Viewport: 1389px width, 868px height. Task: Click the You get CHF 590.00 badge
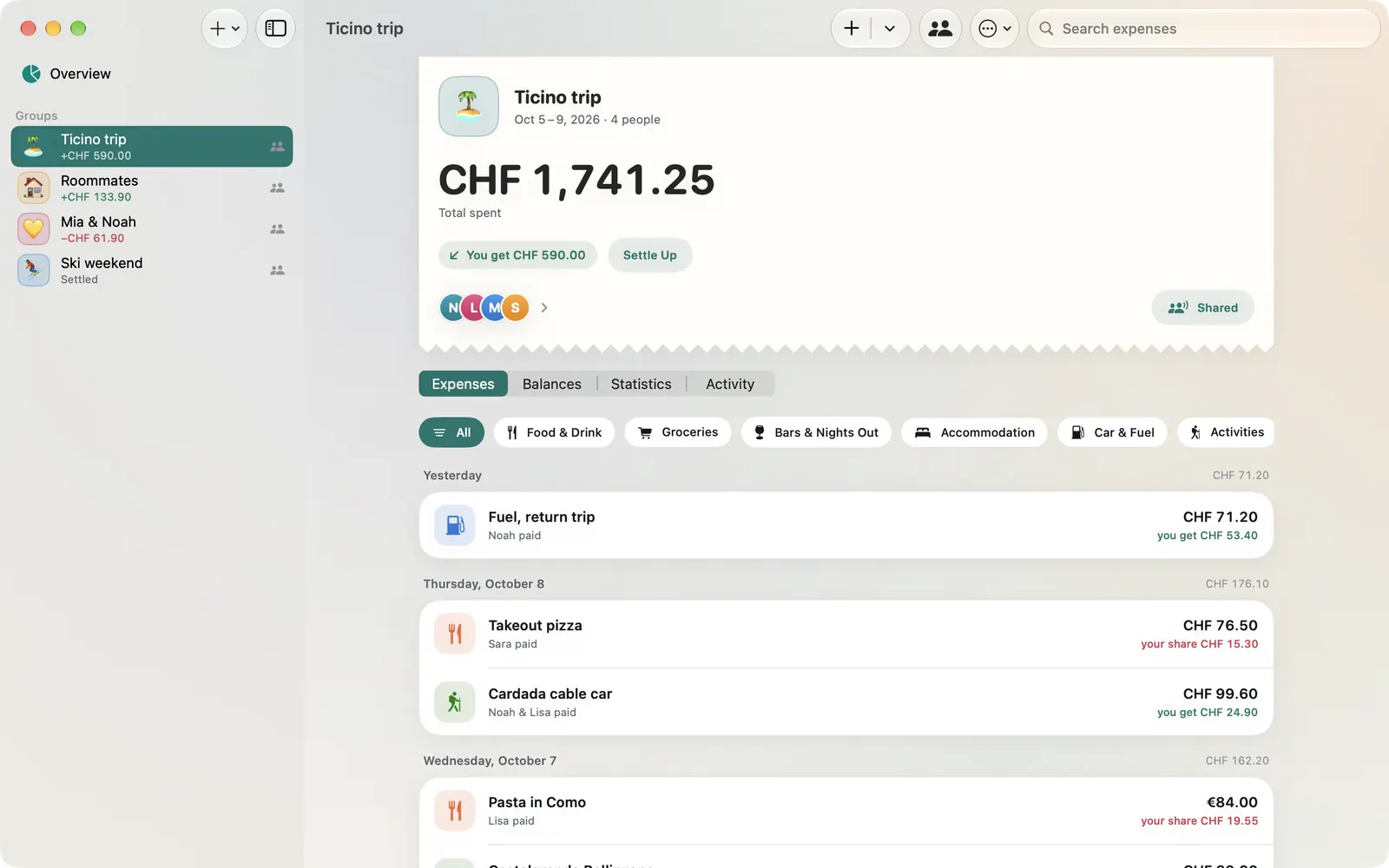[517, 255]
